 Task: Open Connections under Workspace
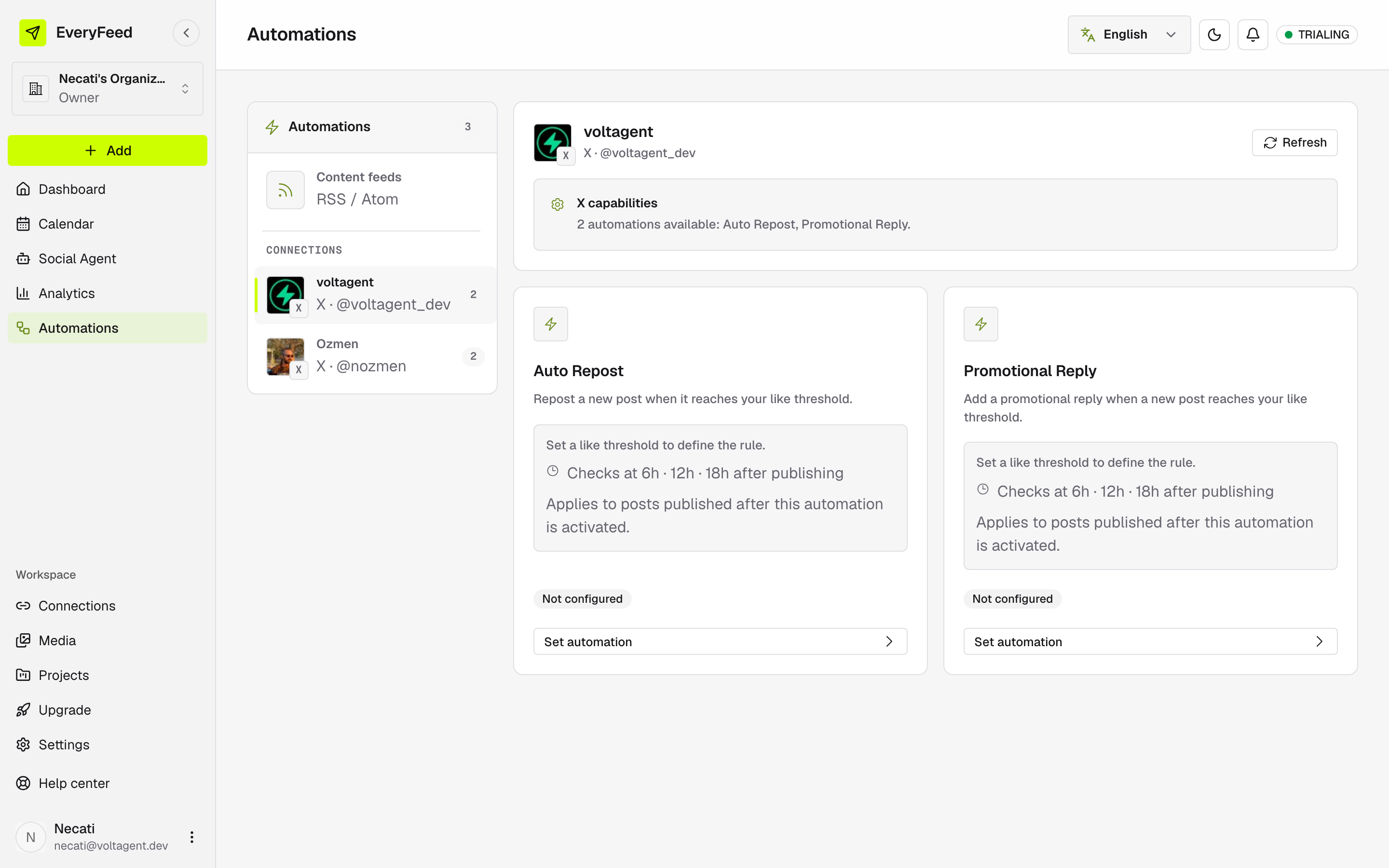[108, 606]
